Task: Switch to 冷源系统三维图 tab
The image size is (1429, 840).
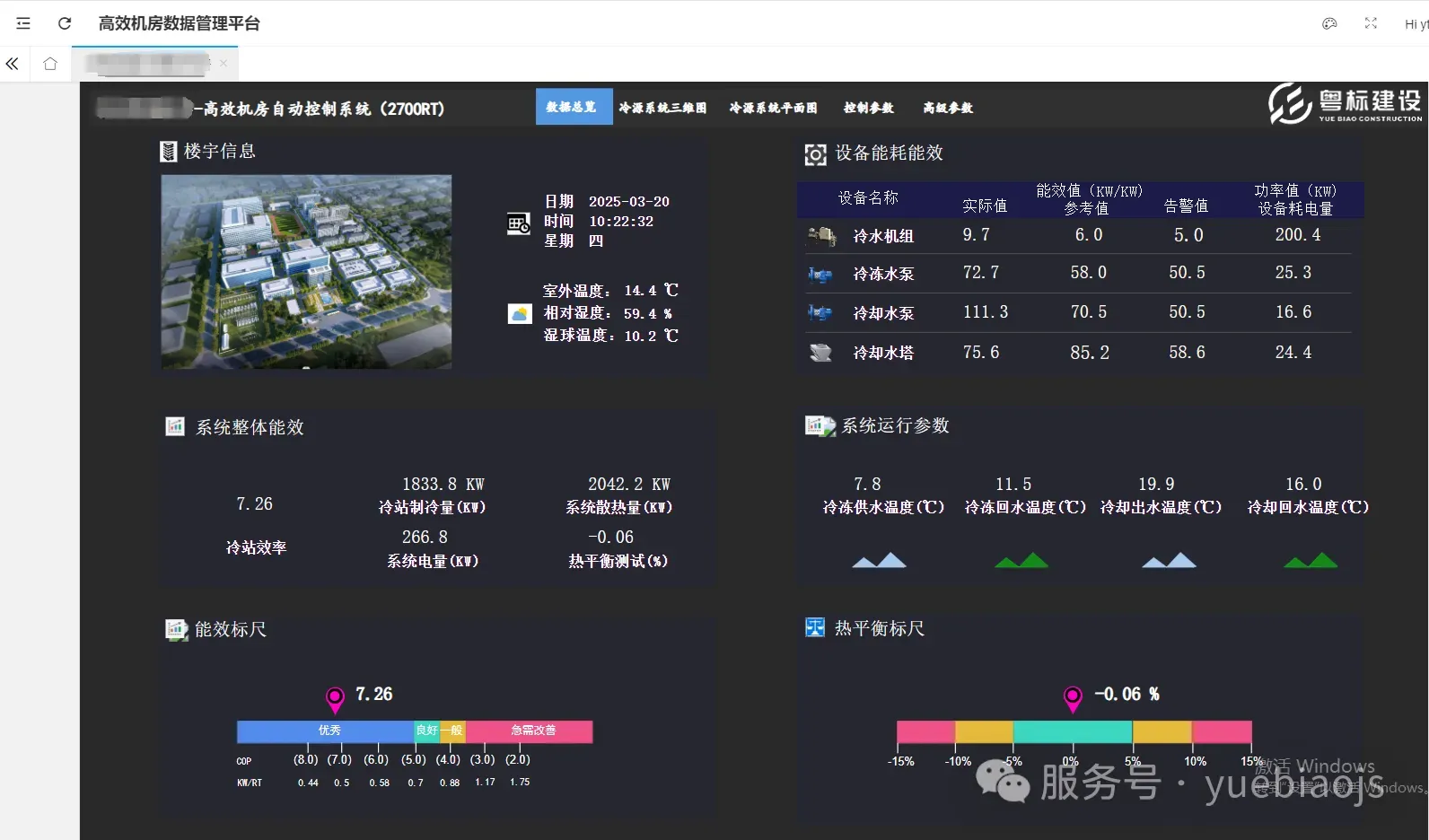Action: point(662,108)
